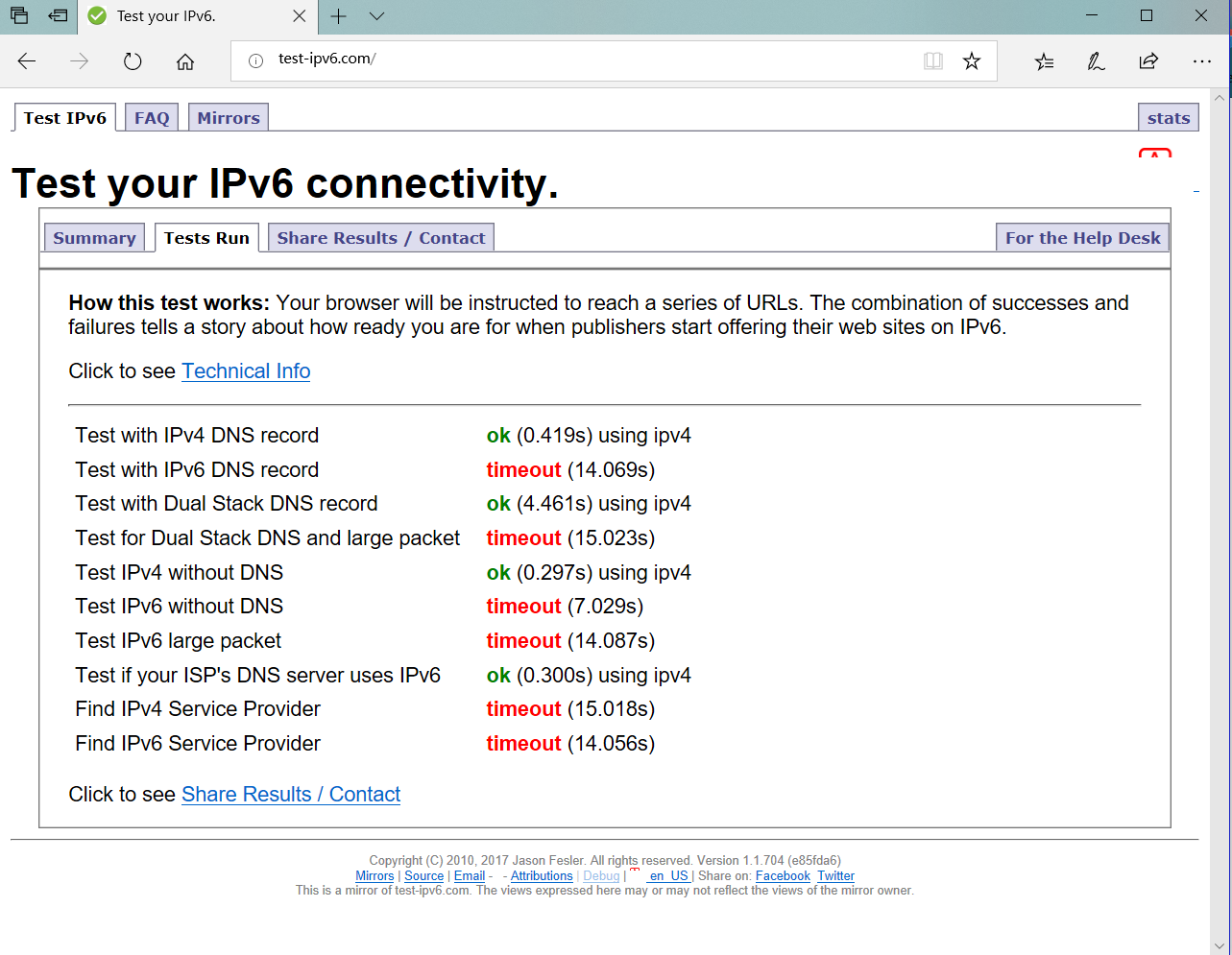Open the Summary tab
This screenshot has width=1232, height=955.
94,237
